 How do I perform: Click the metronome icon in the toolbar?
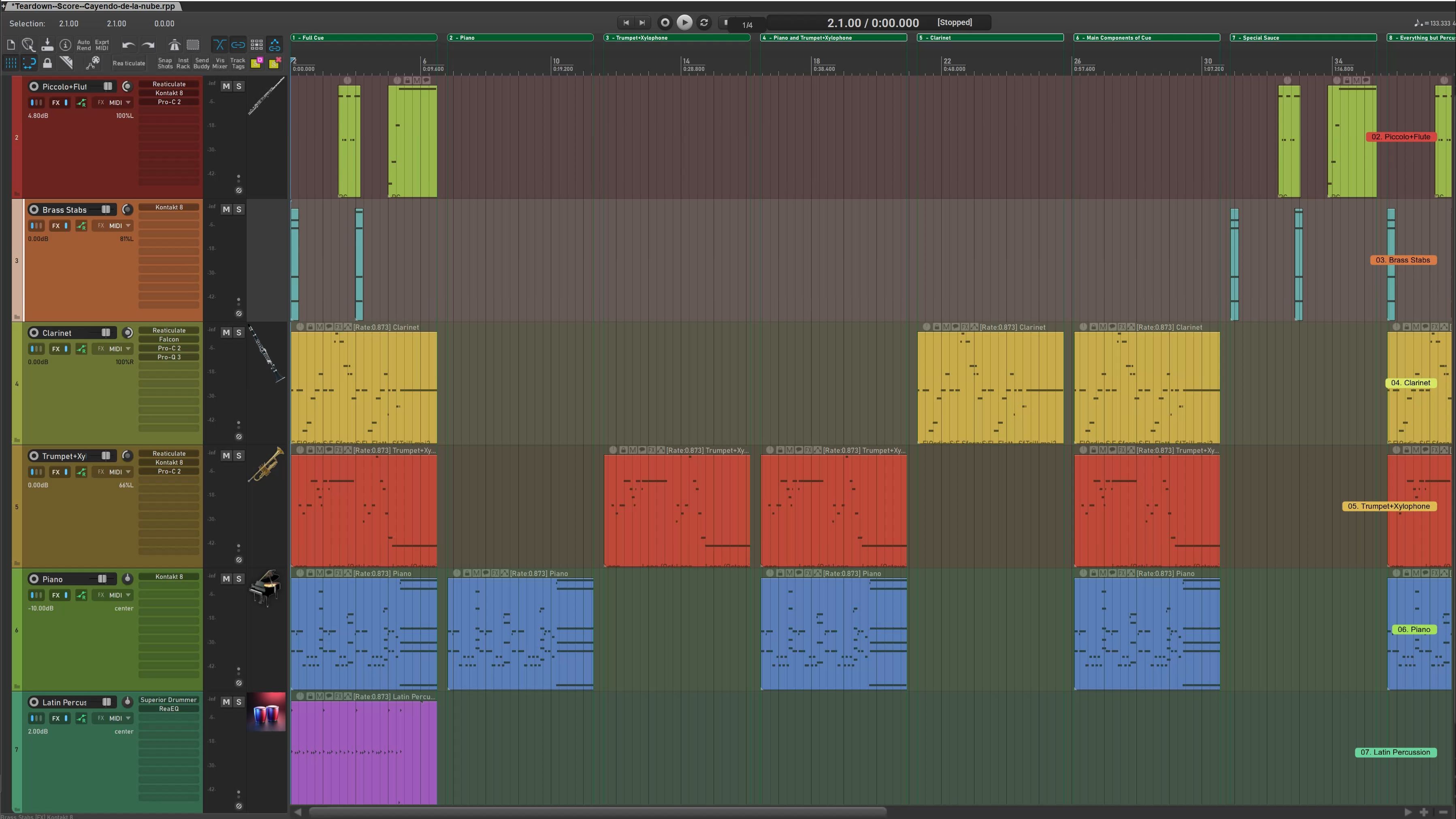(174, 45)
